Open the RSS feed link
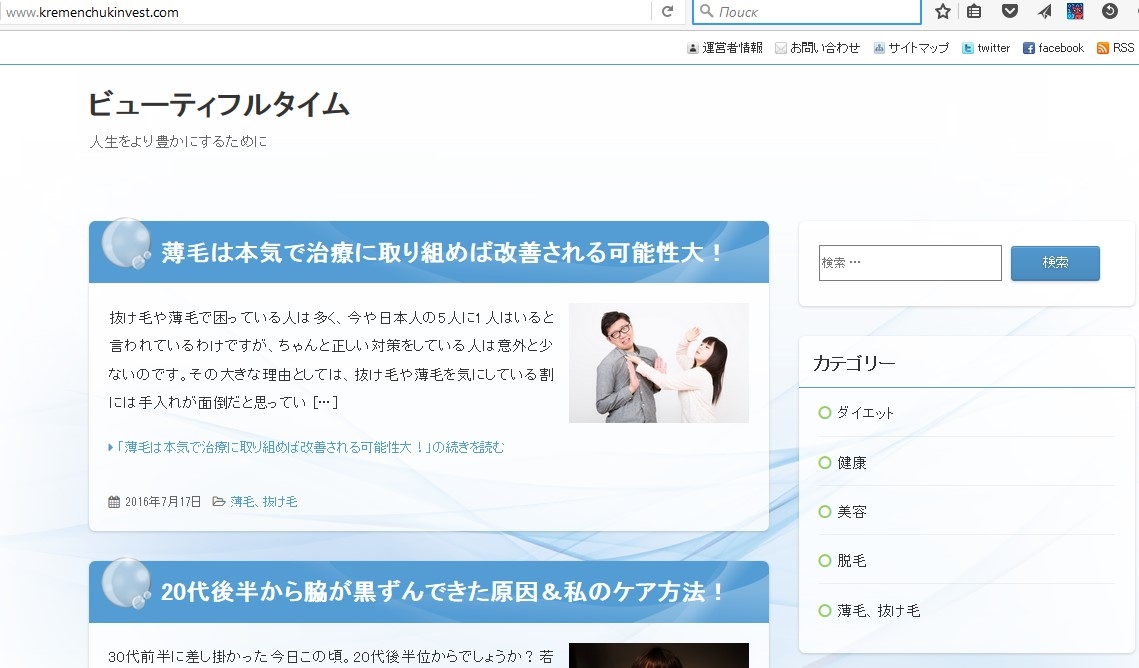The width and height of the screenshot is (1139, 668). click(x=1116, y=48)
